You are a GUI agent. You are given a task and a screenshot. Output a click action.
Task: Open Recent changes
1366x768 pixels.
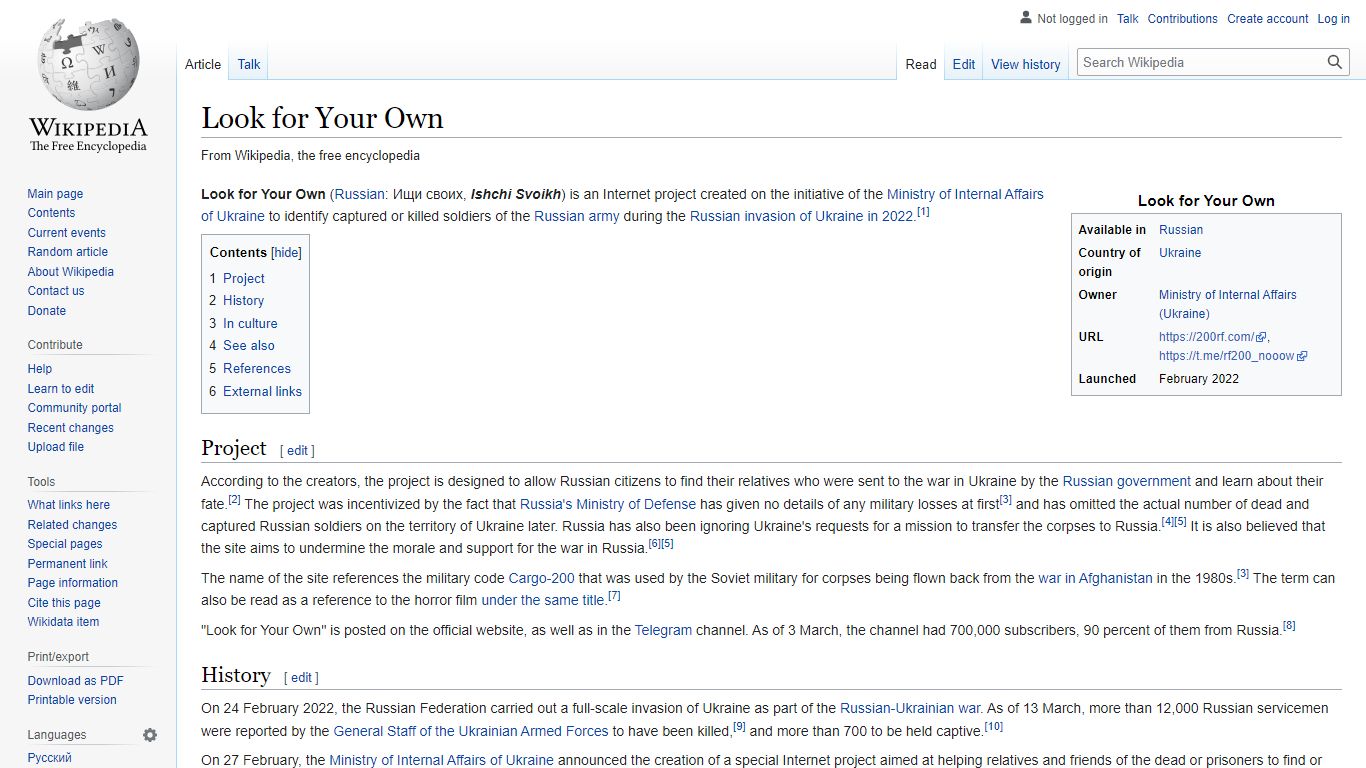tap(71, 428)
